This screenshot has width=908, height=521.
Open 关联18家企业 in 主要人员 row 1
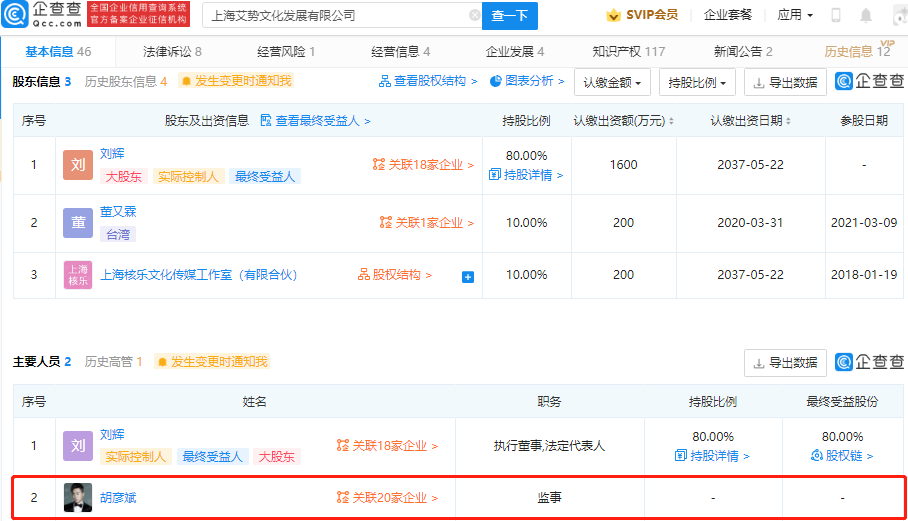387,446
